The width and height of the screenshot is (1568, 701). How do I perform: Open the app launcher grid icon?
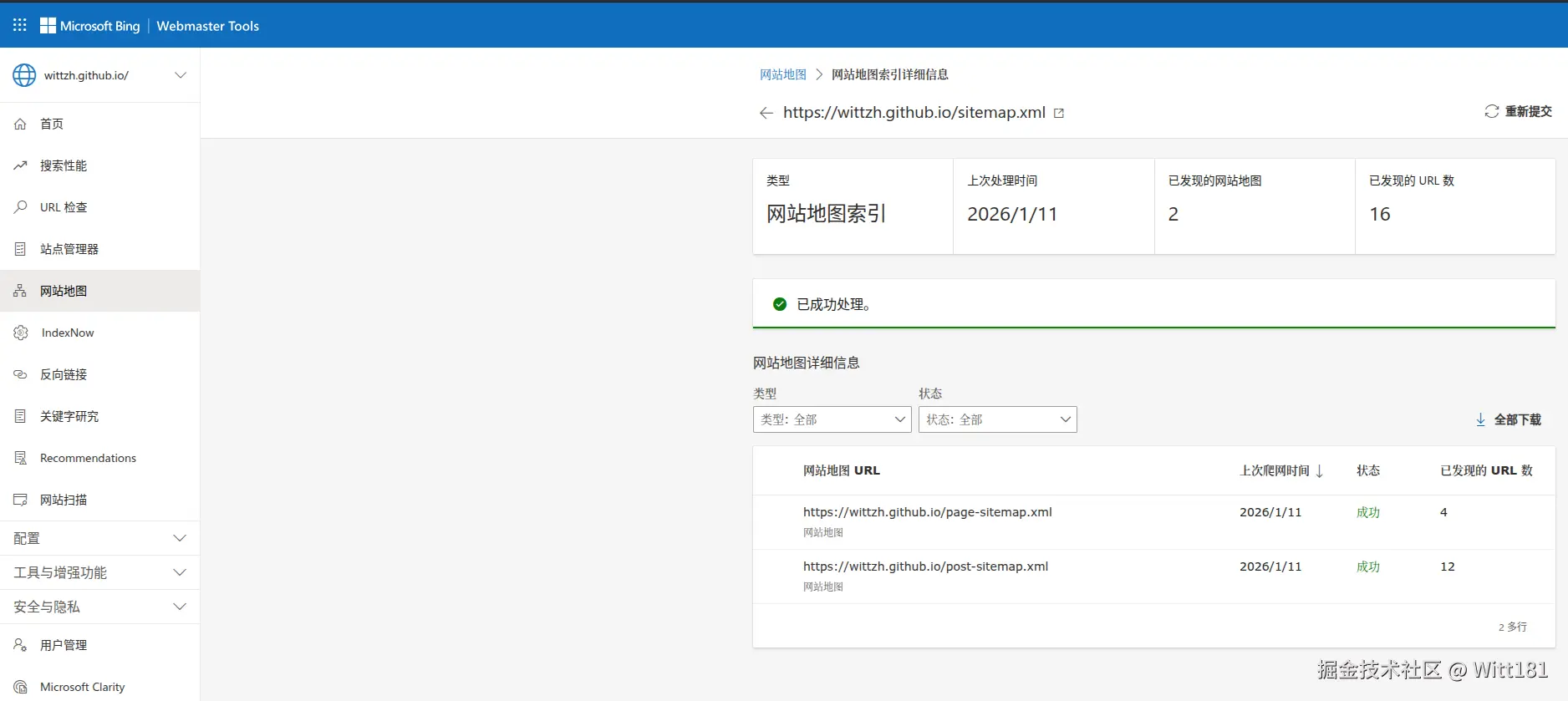(20, 25)
